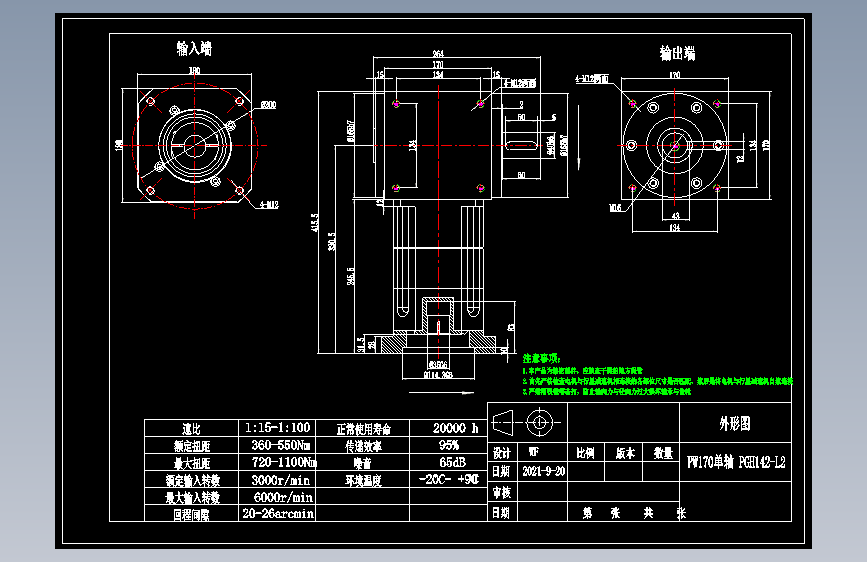Click the M16 callout on output view
The height and width of the screenshot is (562, 867).
tap(615, 208)
